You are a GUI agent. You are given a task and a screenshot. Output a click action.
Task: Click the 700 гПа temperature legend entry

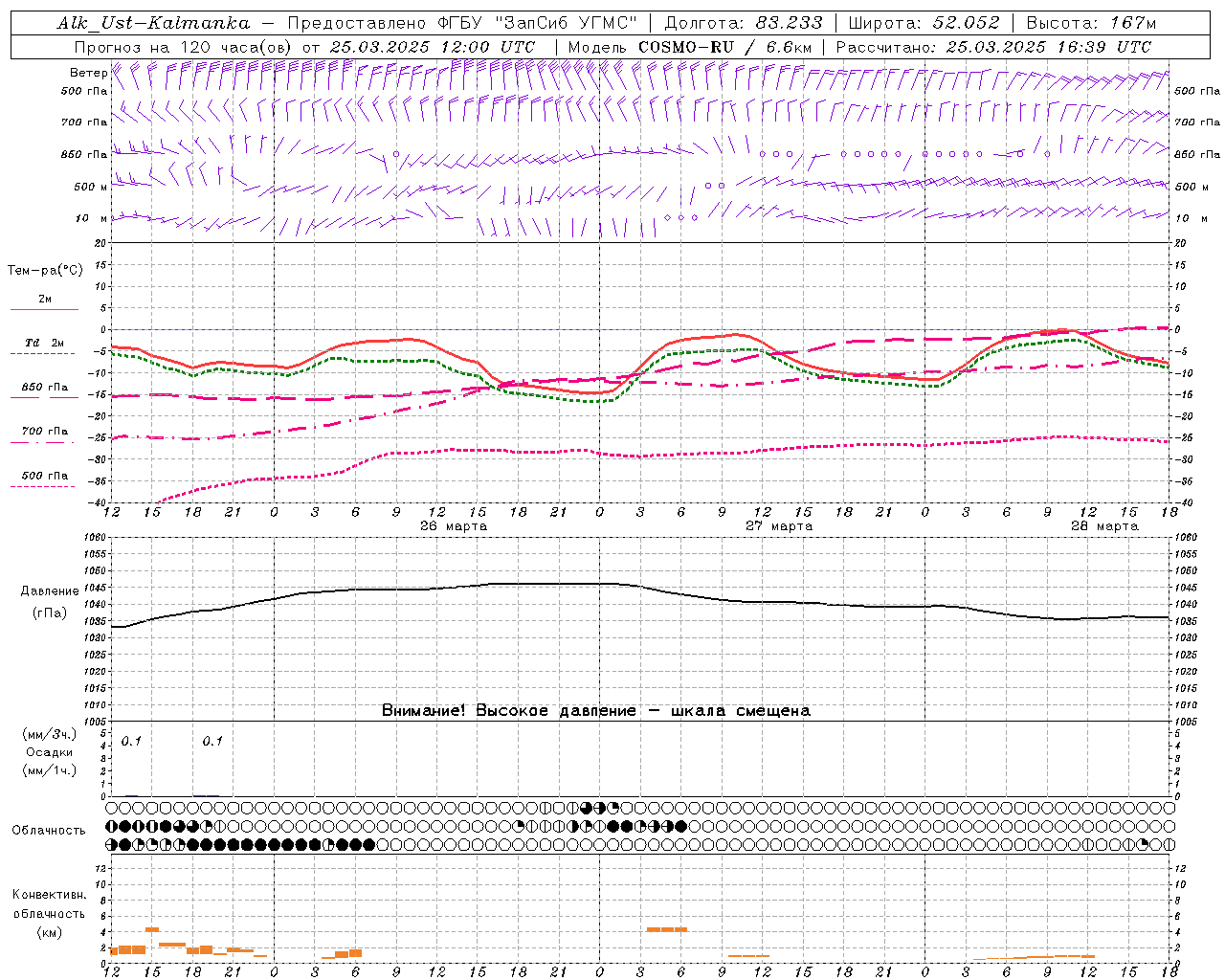pyautogui.click(x=45, y=432)
